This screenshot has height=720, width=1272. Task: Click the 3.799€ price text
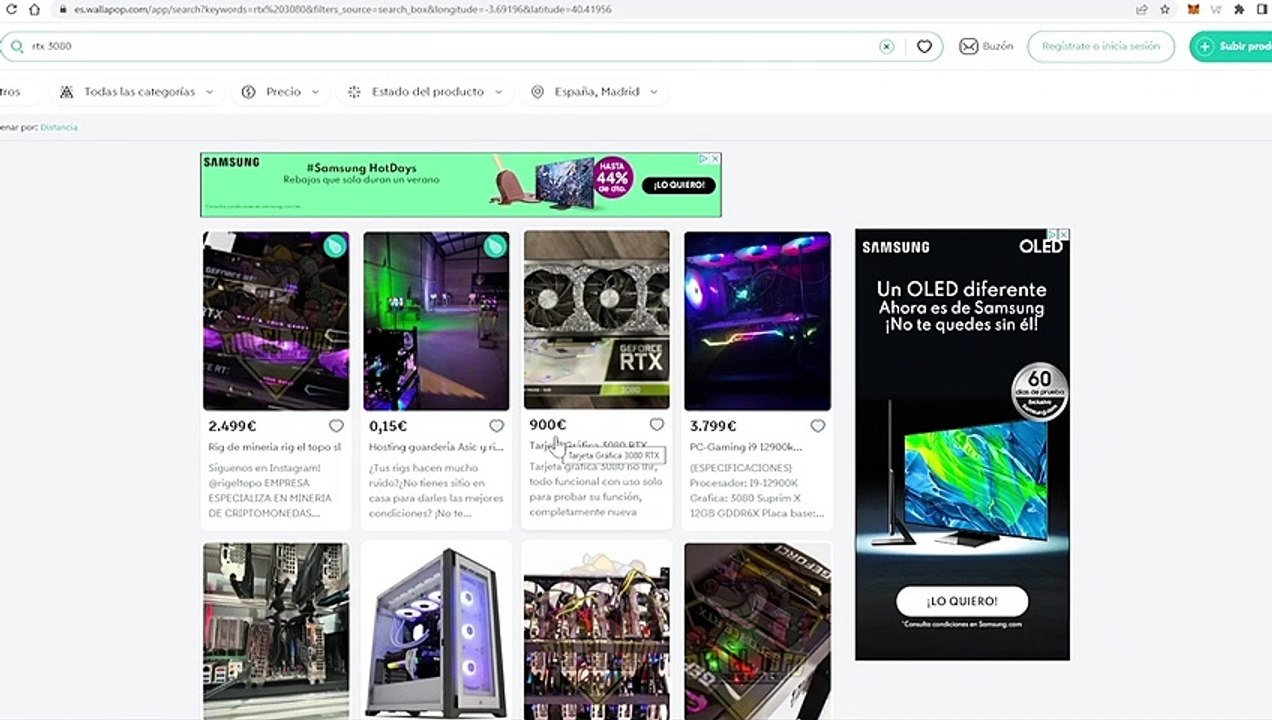point(713,426)
